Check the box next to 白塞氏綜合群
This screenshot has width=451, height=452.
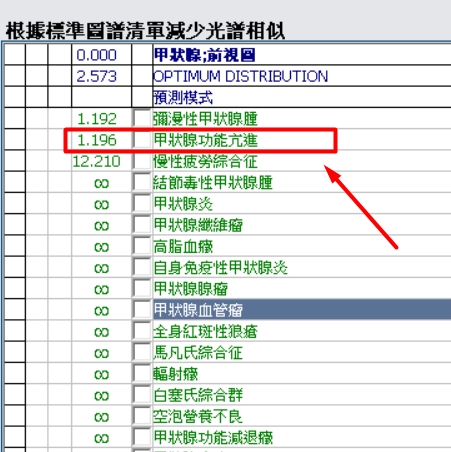[142, 395]
